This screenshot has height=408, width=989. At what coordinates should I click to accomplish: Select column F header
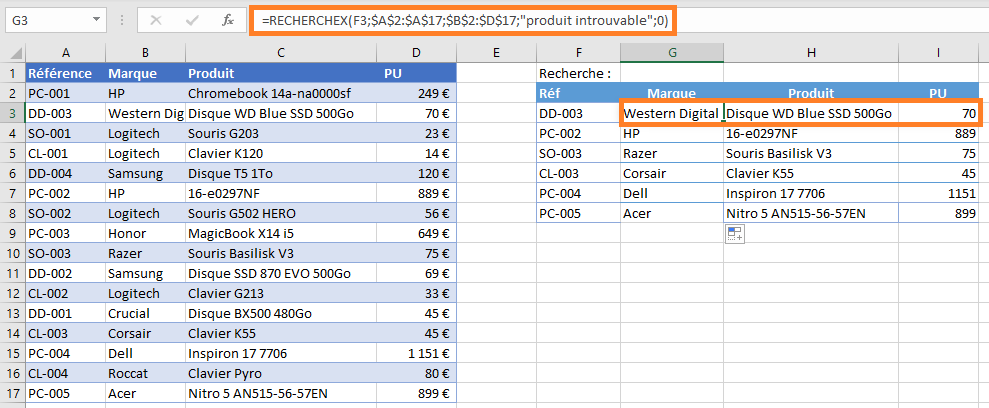pos(578,53)
